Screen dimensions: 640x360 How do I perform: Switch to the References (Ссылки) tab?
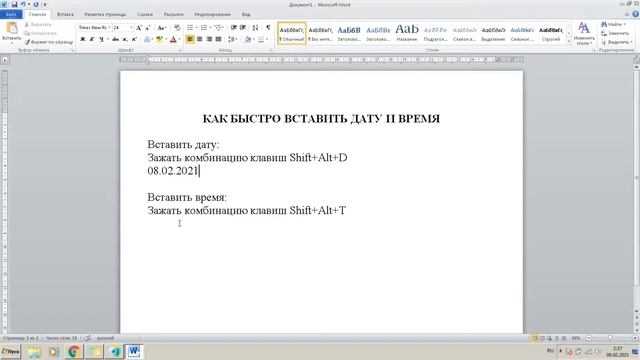145,14
